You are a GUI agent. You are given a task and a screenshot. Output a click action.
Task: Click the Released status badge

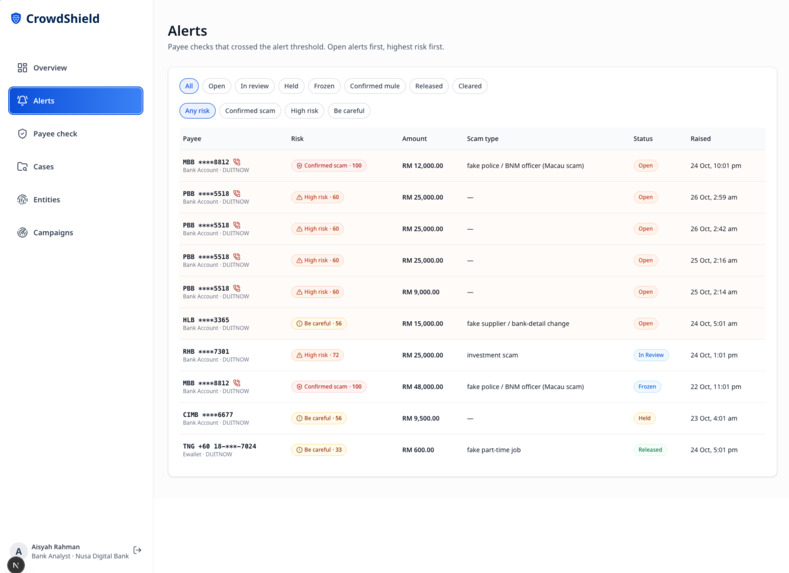pos(650,450)
